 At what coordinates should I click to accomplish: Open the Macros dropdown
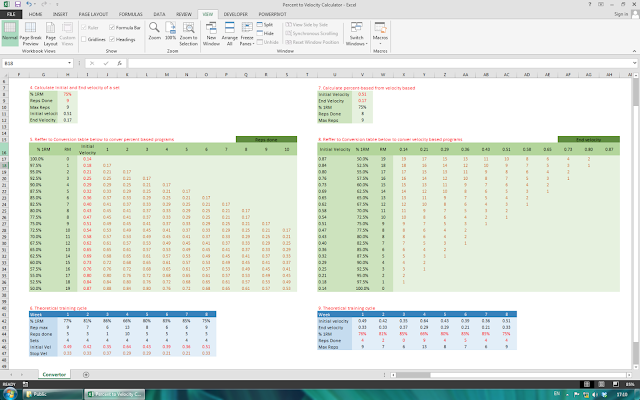(380, 34)
